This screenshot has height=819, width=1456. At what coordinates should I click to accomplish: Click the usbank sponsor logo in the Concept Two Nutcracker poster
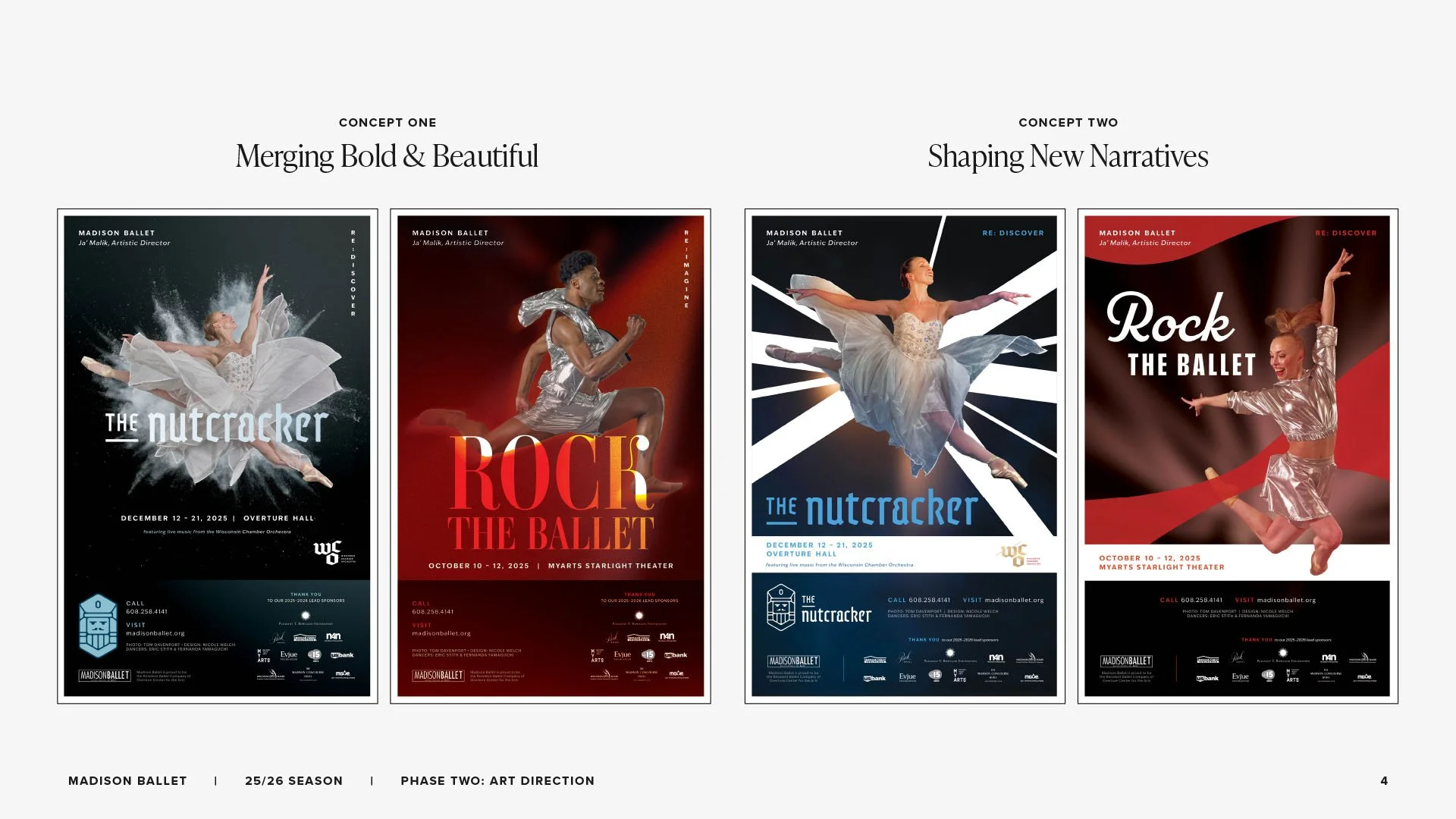click(x=874, y=678)
